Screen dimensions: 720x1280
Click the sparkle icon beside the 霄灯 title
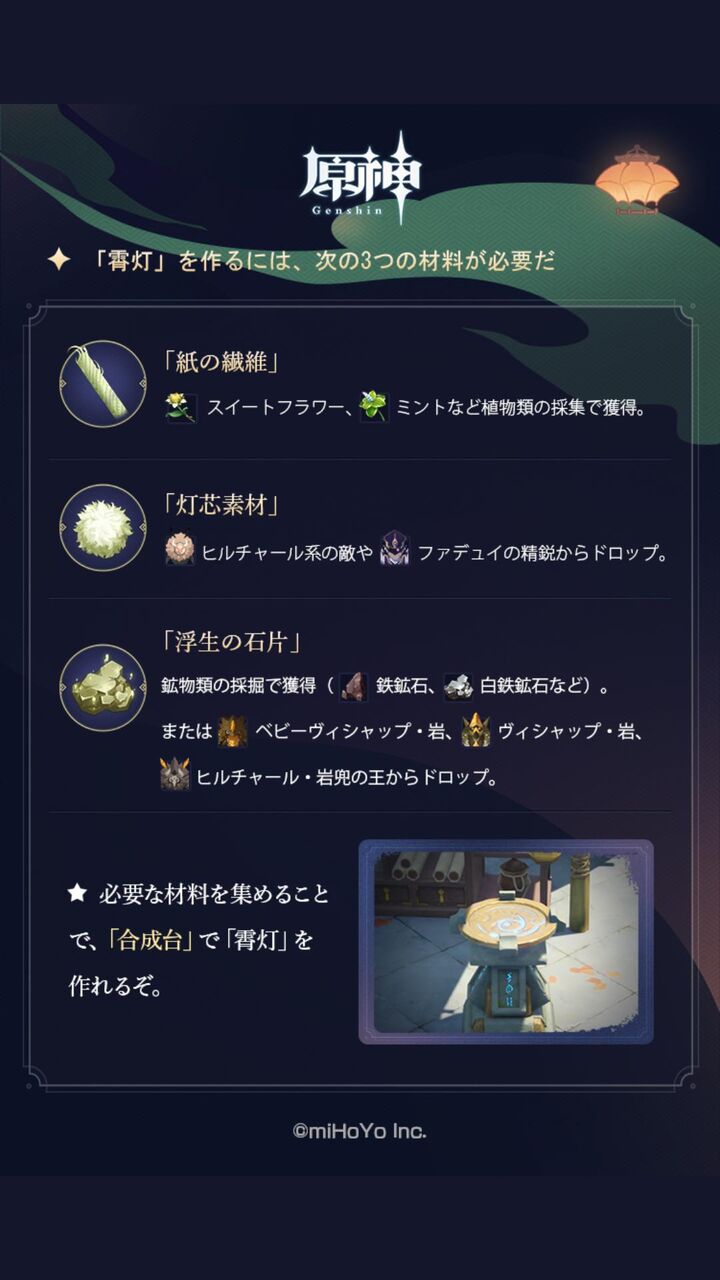coord(59,260)
